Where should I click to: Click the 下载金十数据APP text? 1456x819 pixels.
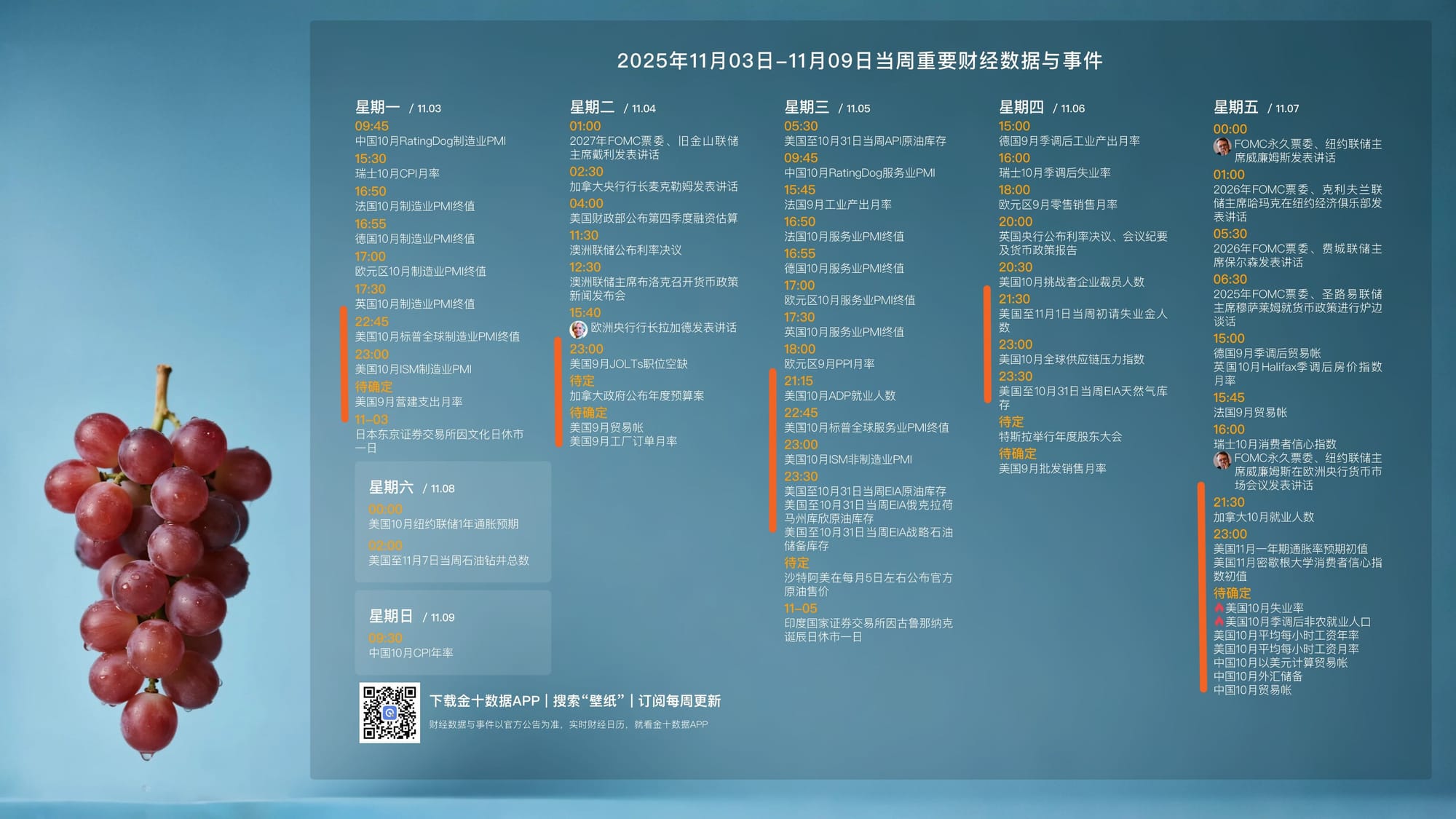click(484, 701)
